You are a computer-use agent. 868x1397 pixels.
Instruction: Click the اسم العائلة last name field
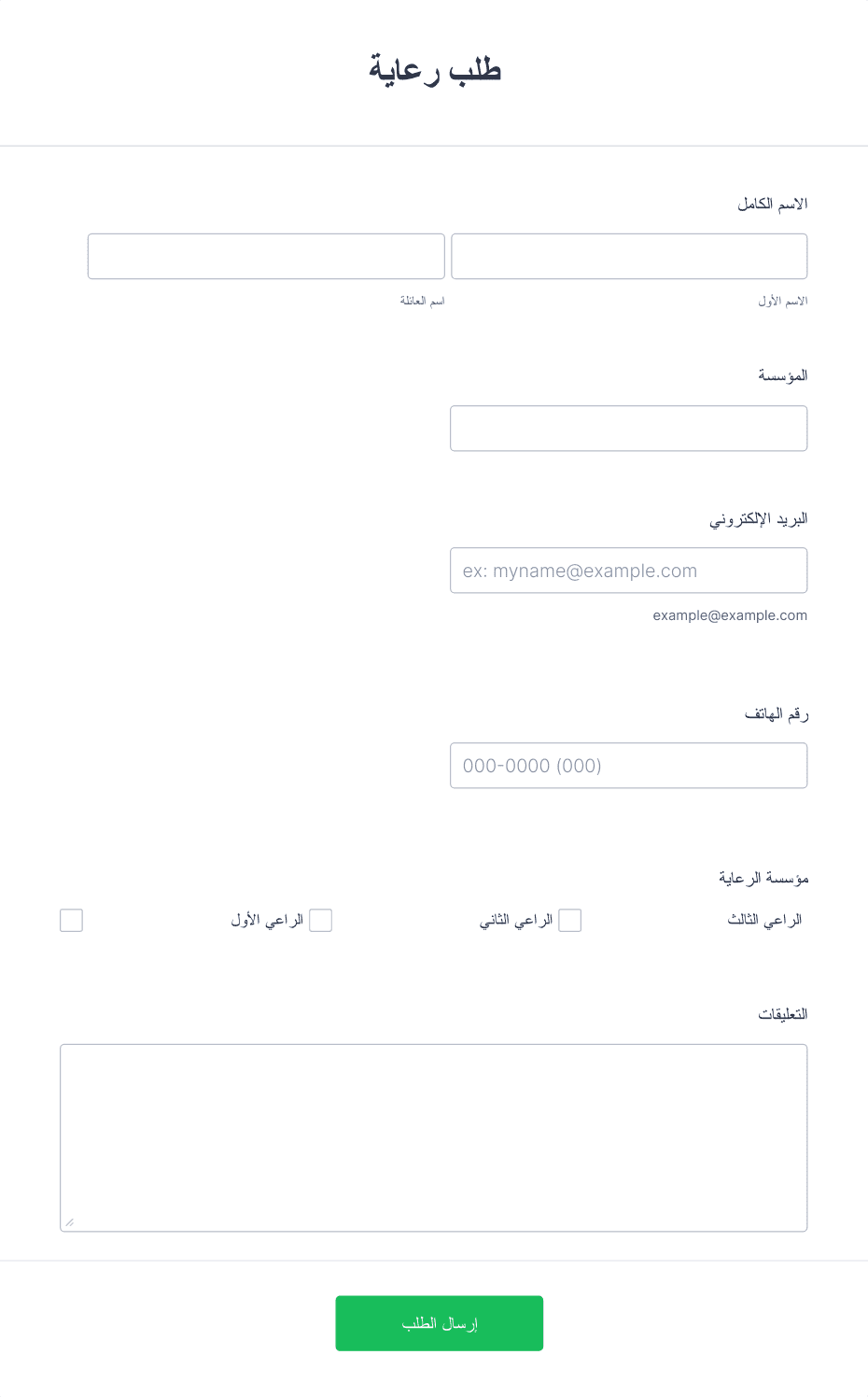266,256
